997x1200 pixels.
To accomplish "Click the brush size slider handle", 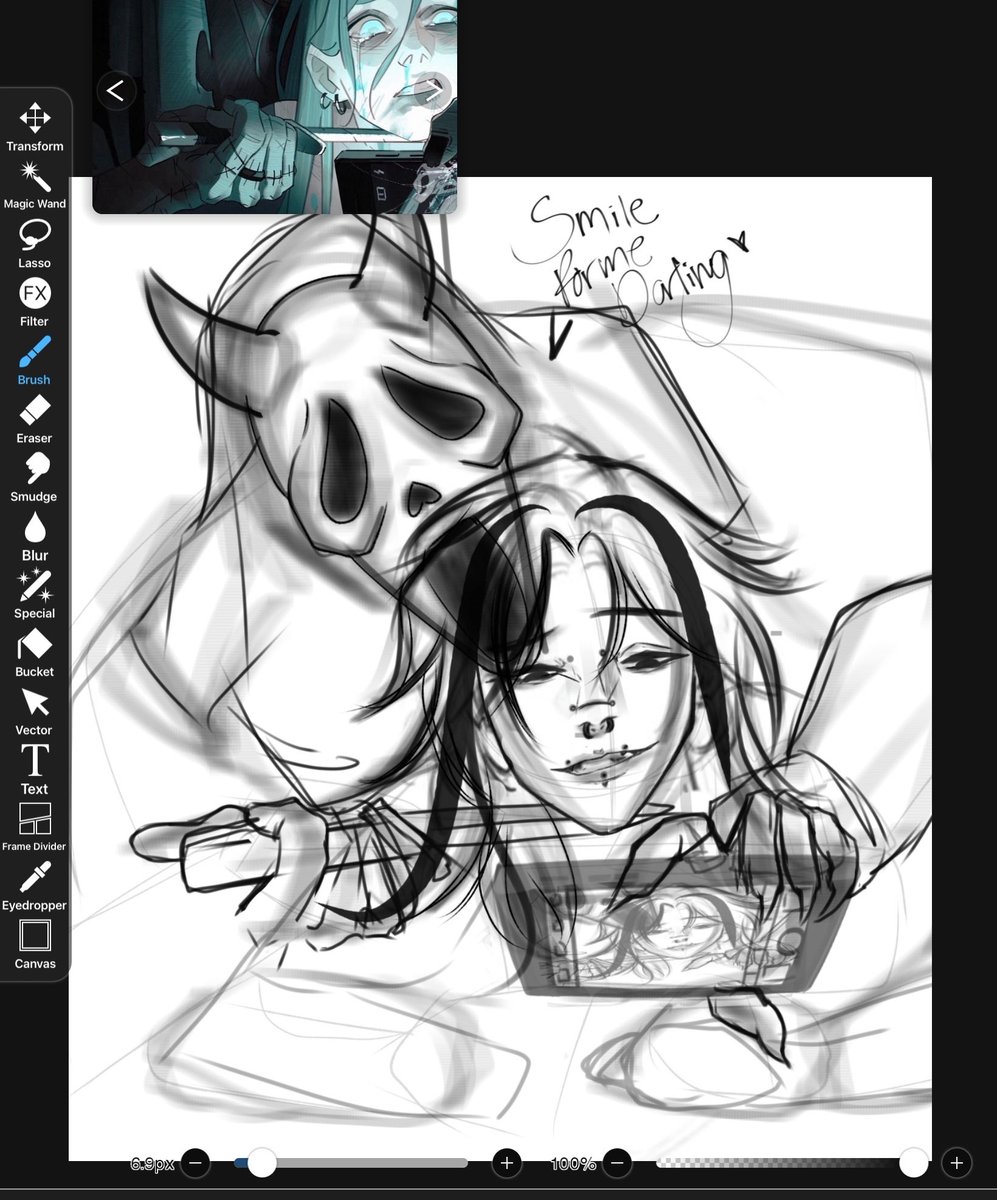I will click(262, 1162).
